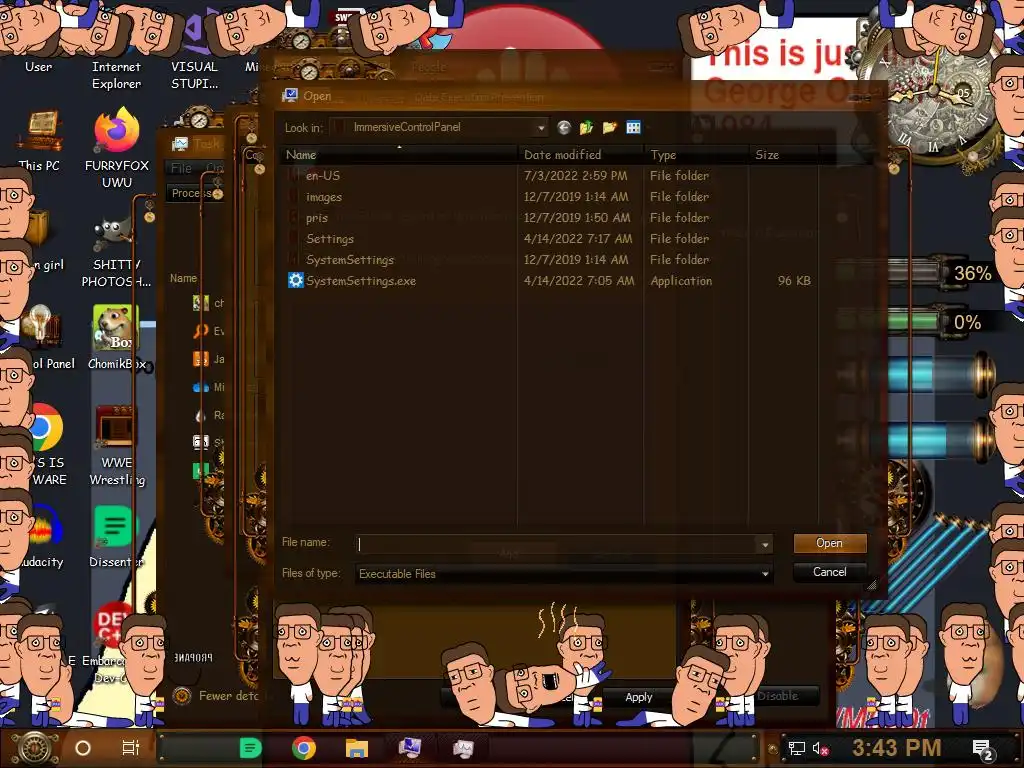Open File Explorer from the taskbar
Image resolution: width=1024 pixels, height=768 pixels.
point(357,748)
